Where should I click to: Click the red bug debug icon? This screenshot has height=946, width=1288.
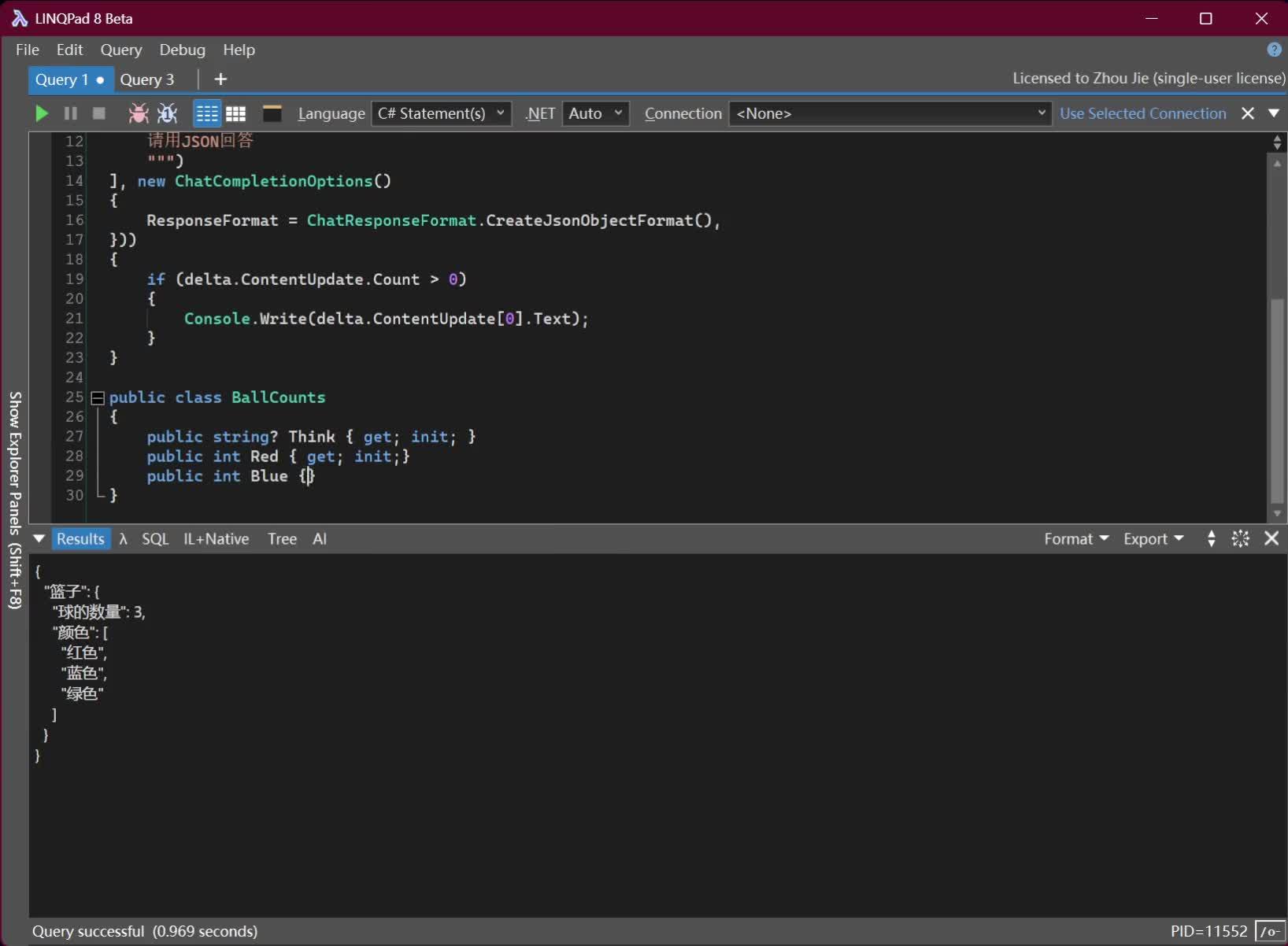click(139, 113)
